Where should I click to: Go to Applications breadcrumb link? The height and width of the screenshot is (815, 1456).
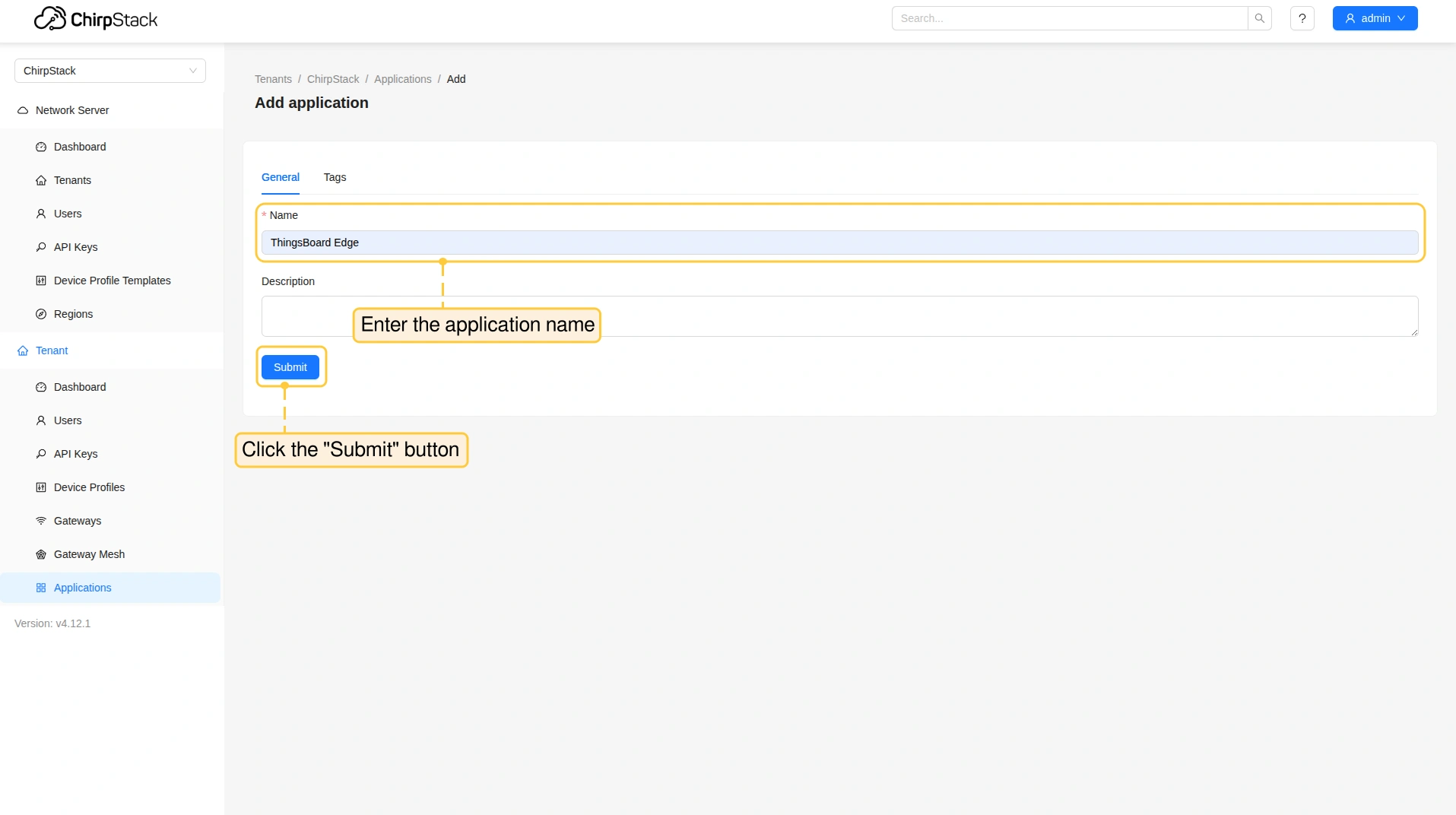402,79
